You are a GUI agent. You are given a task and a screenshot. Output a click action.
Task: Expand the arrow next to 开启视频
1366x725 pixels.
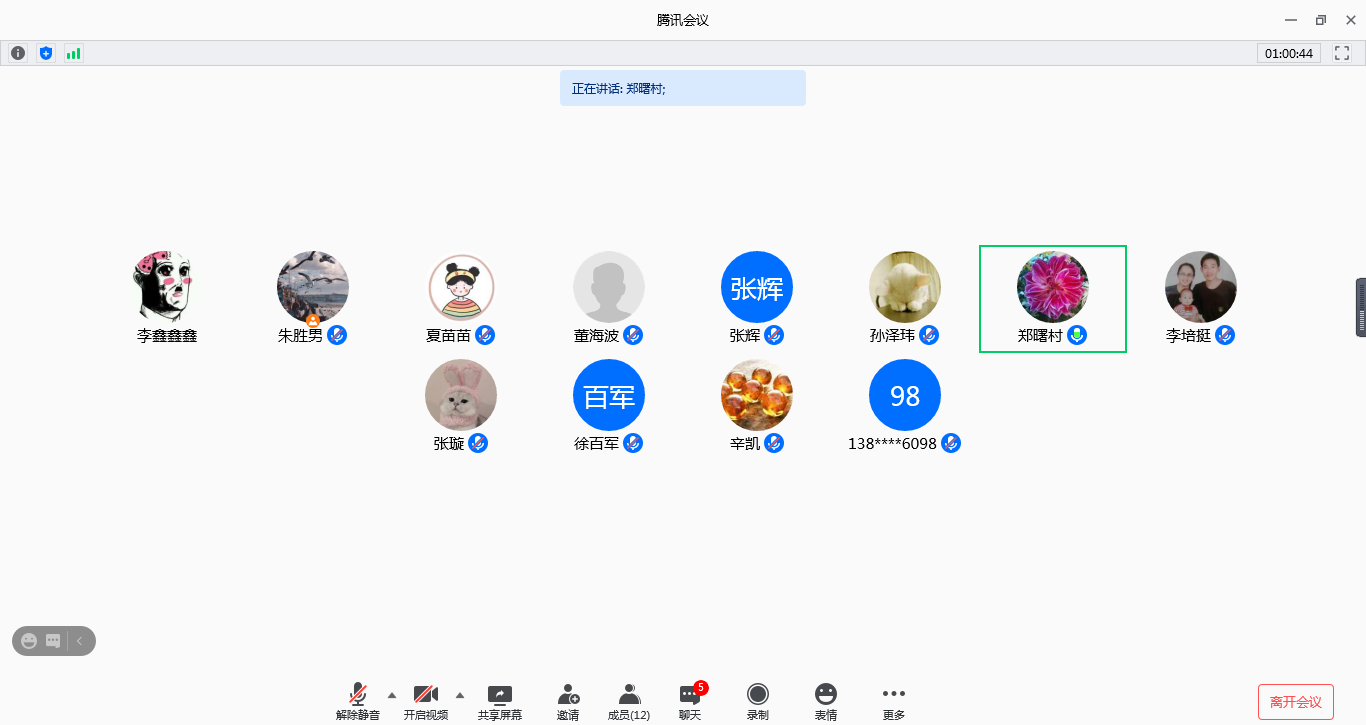tap(460, 695)
